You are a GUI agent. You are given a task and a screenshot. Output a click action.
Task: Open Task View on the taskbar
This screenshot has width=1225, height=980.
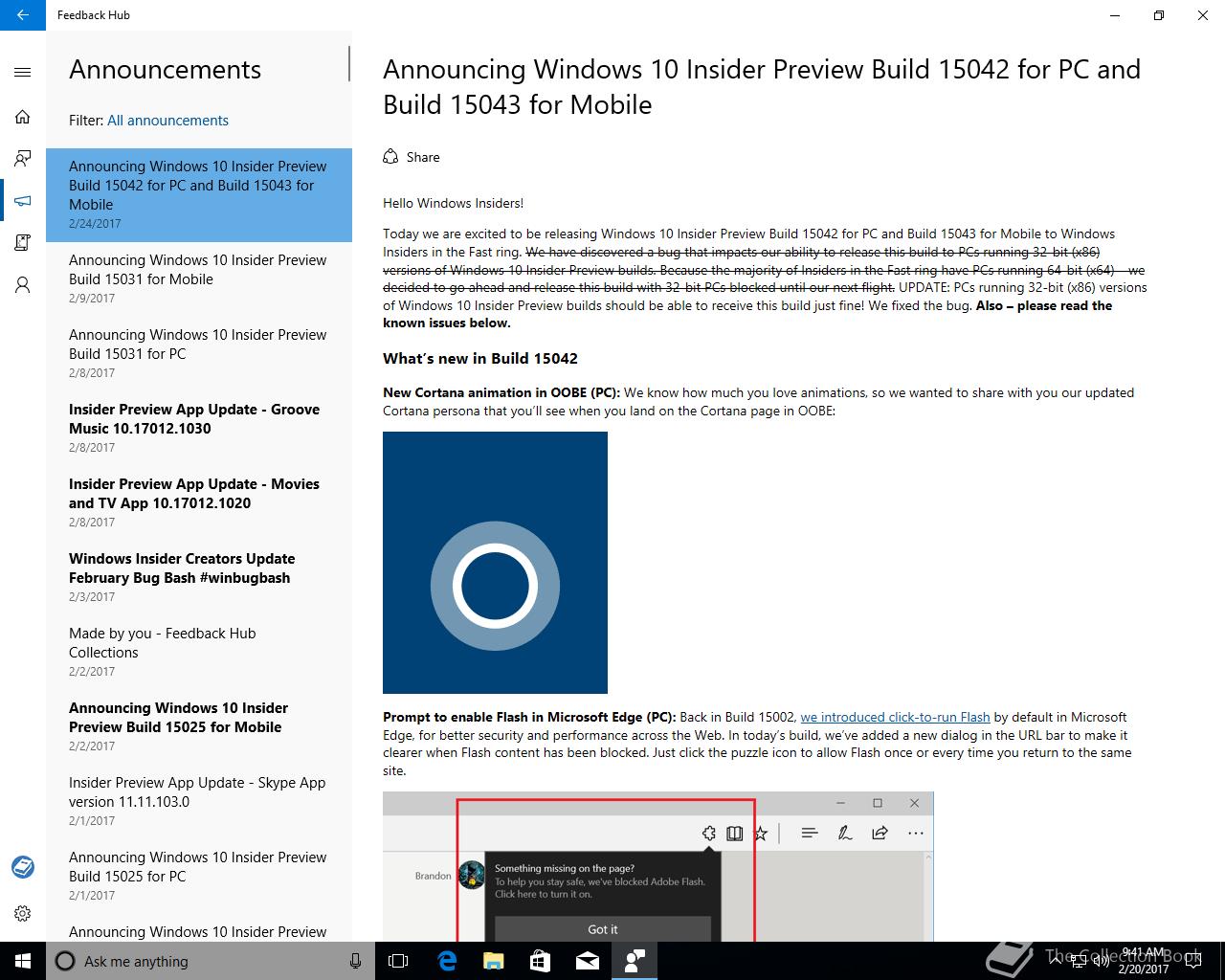tap(398, 961)
